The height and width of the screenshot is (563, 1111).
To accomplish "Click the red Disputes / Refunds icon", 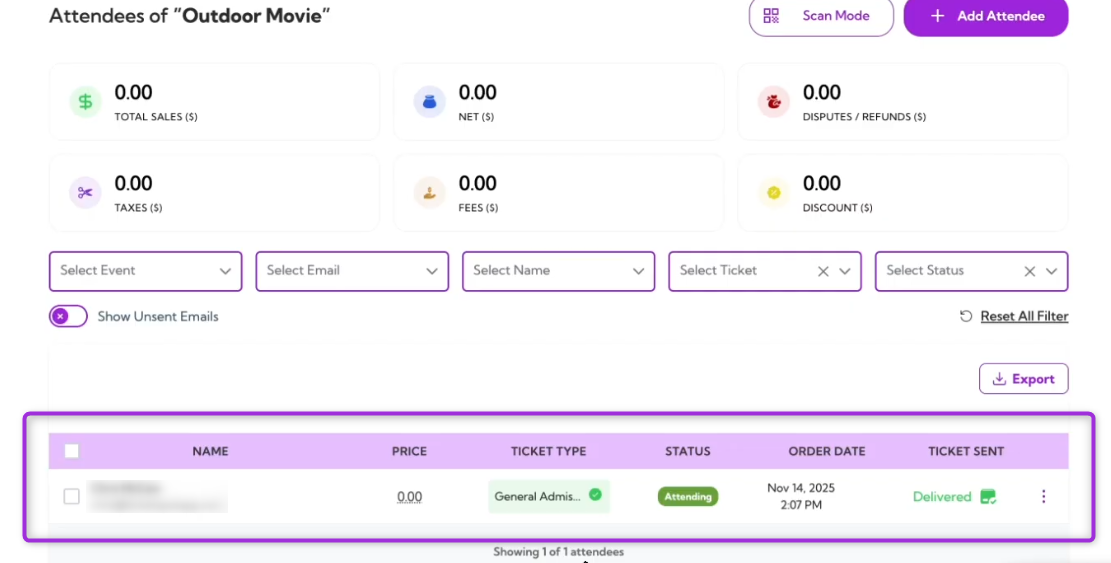I will (x=774, y=102).
